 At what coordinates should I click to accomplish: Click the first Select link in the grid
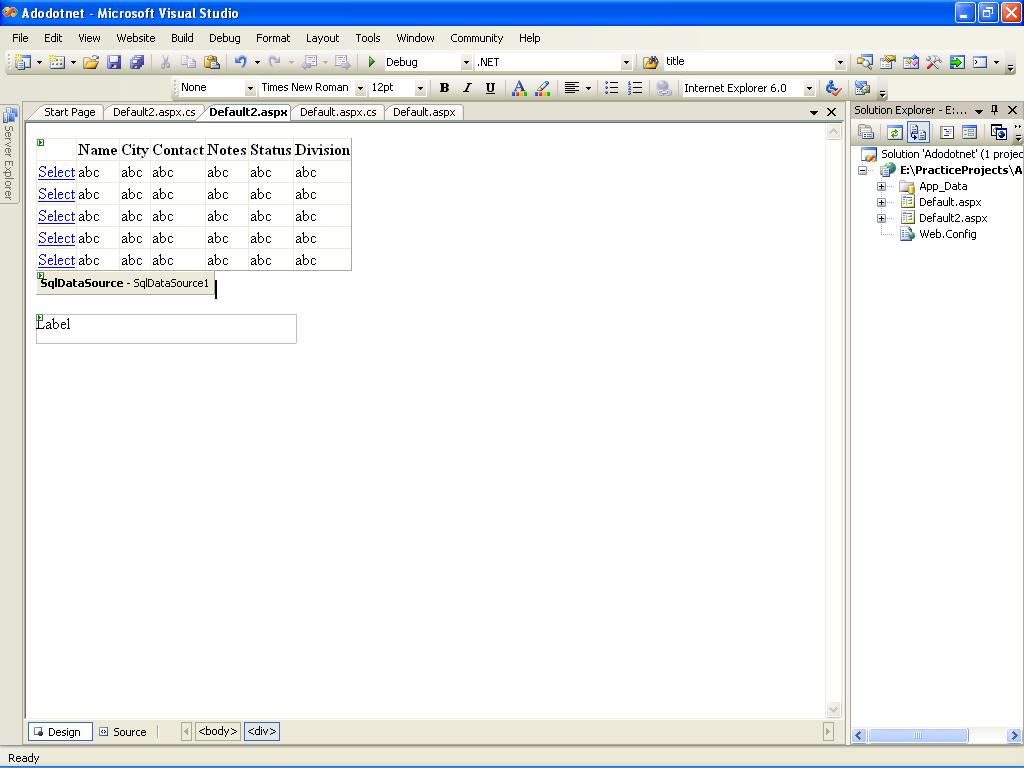tap(56, 172)
